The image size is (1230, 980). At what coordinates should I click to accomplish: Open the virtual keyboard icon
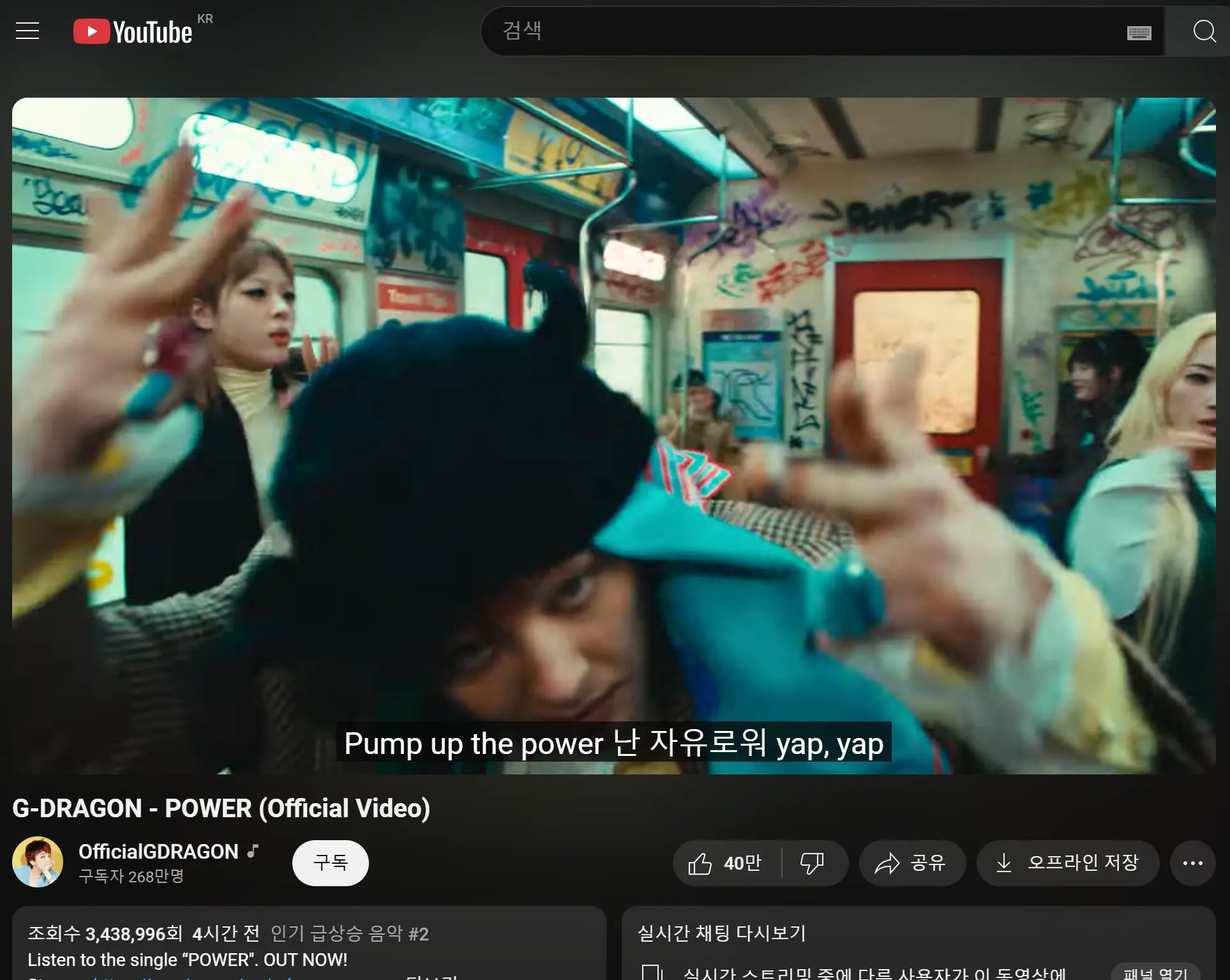pyautogui.click(x=1139, y=33)
